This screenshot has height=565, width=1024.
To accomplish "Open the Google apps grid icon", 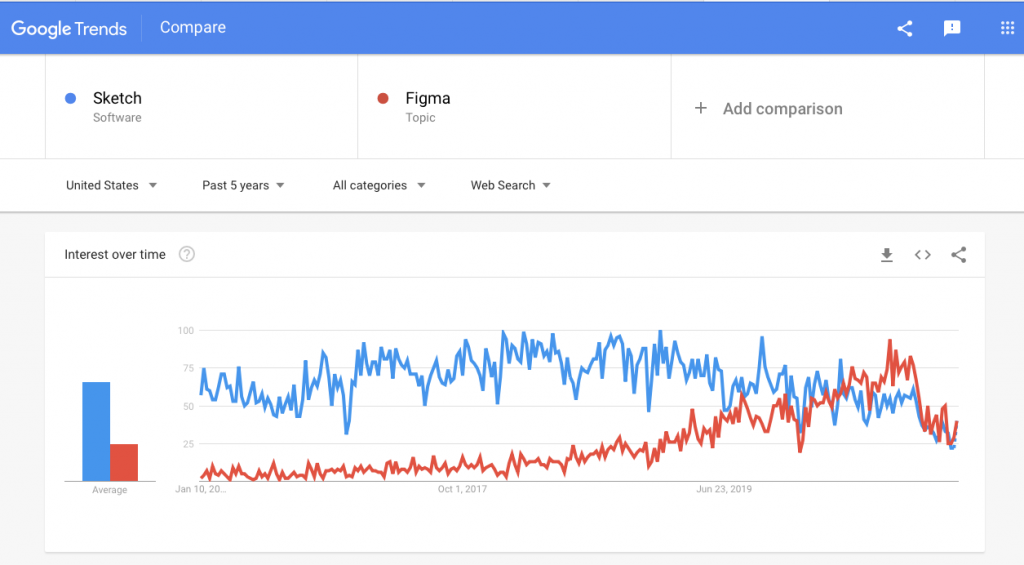I will pos(1007,28).
